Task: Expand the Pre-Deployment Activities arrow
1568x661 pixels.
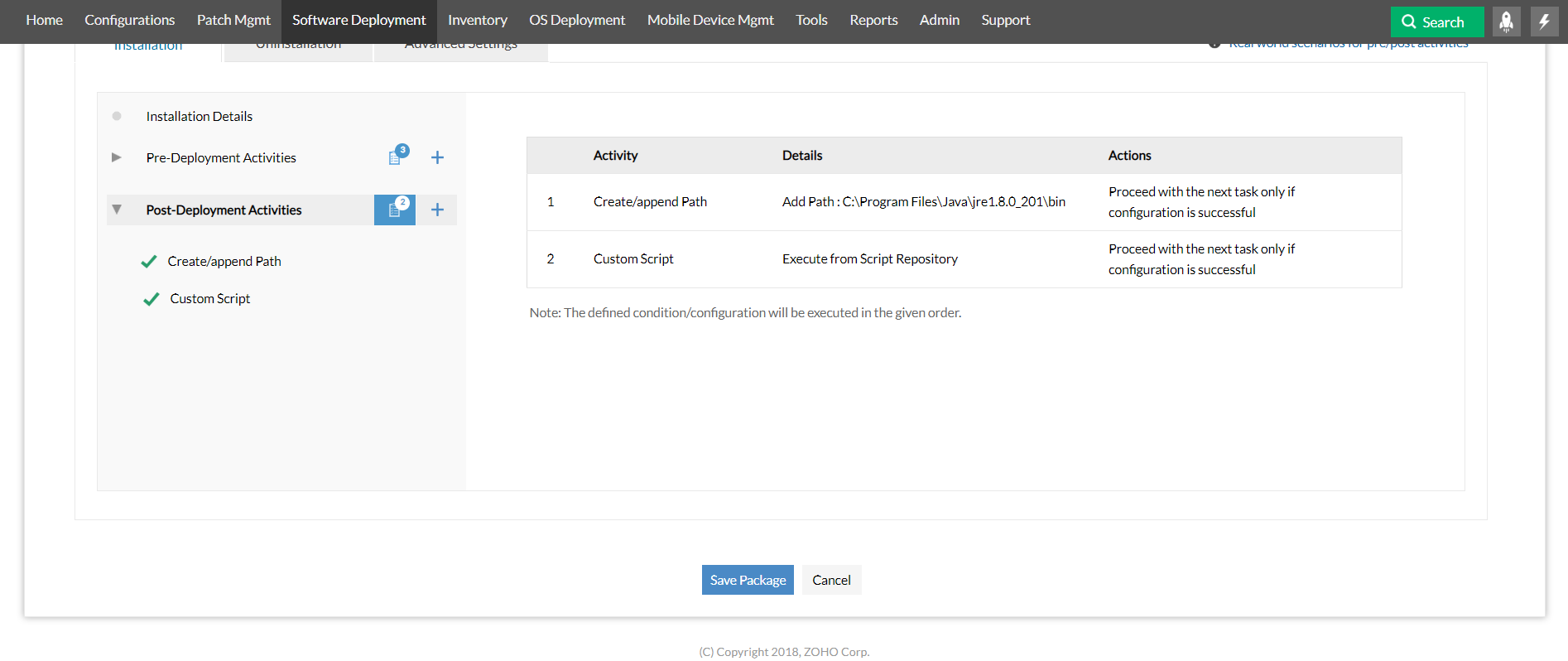Action: (117, 157)
